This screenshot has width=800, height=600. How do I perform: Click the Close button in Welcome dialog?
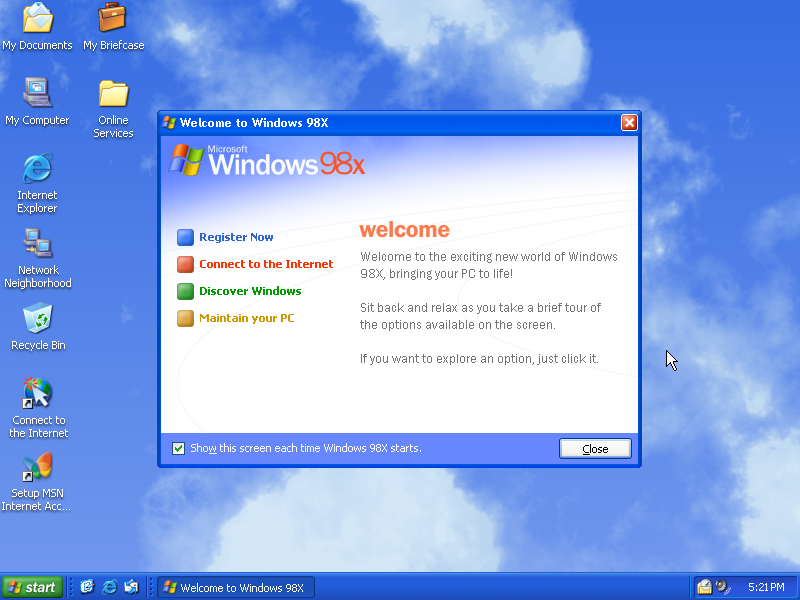pyautogui.click(x=595, y=448)
